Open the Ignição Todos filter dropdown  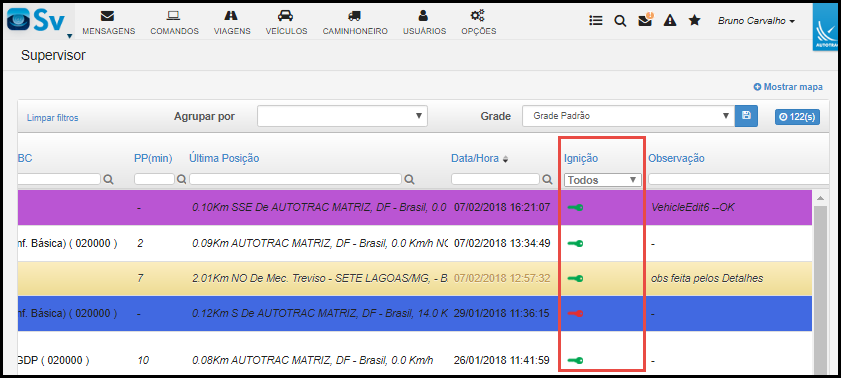pos(603,180)
